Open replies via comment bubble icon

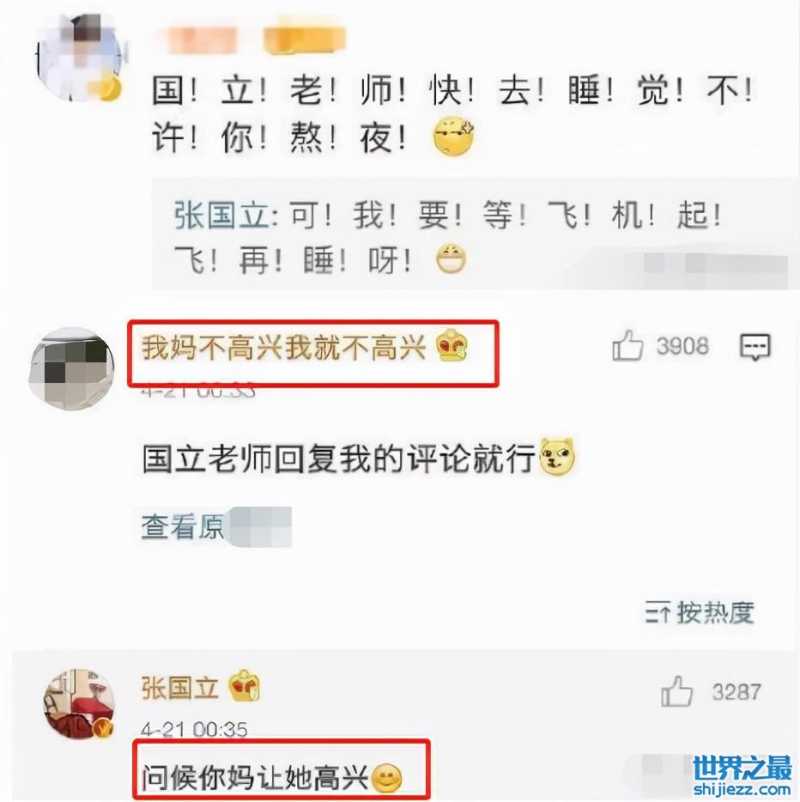(755, 347)
